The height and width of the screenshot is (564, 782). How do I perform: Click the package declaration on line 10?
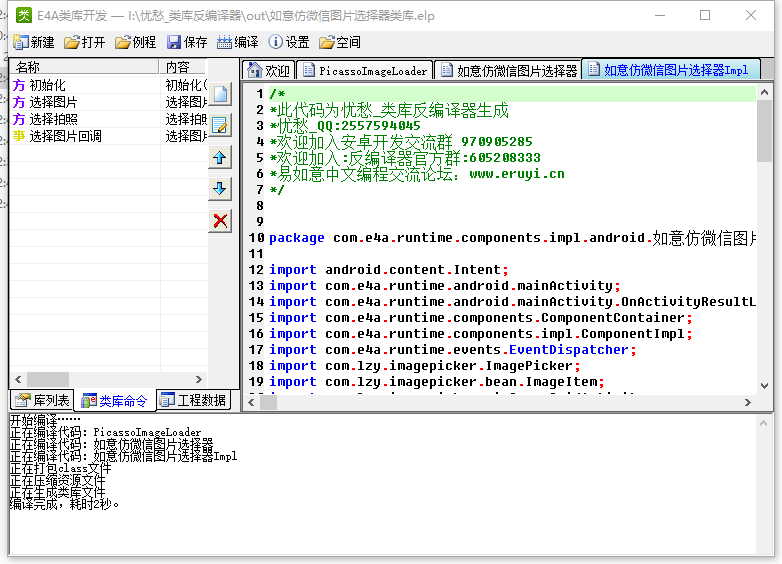(x=513, y=238)
